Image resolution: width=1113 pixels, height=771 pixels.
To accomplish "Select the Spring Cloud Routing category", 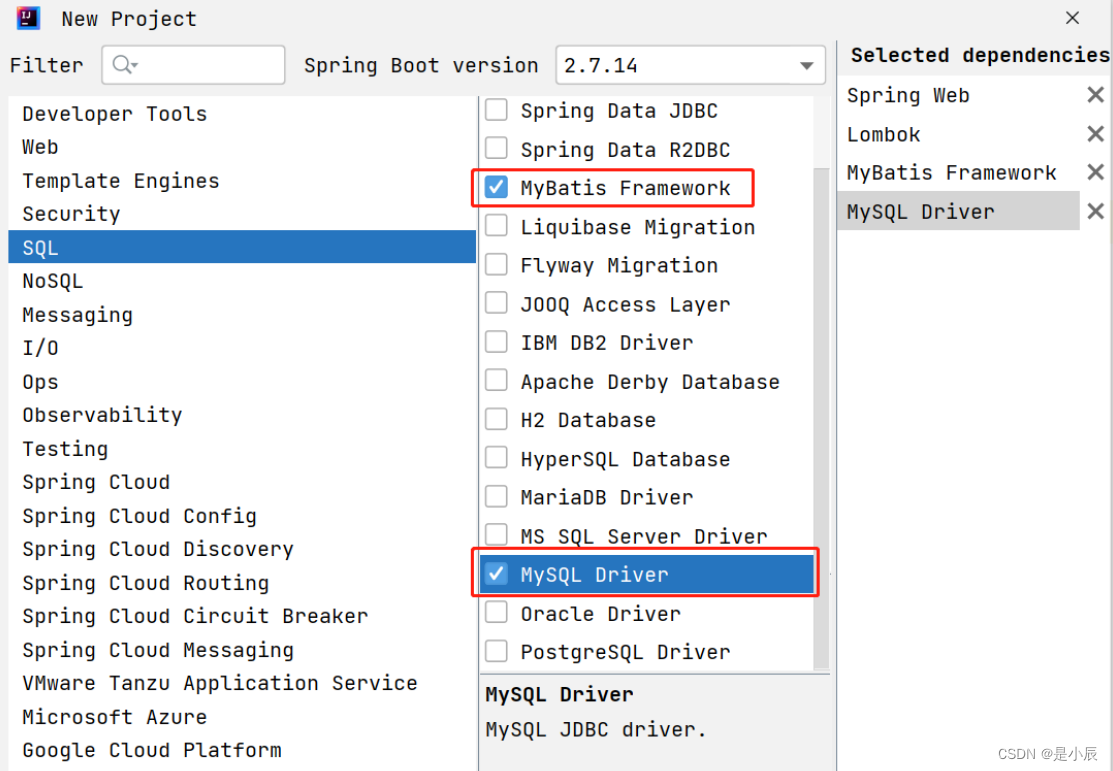I will [242, 583].
